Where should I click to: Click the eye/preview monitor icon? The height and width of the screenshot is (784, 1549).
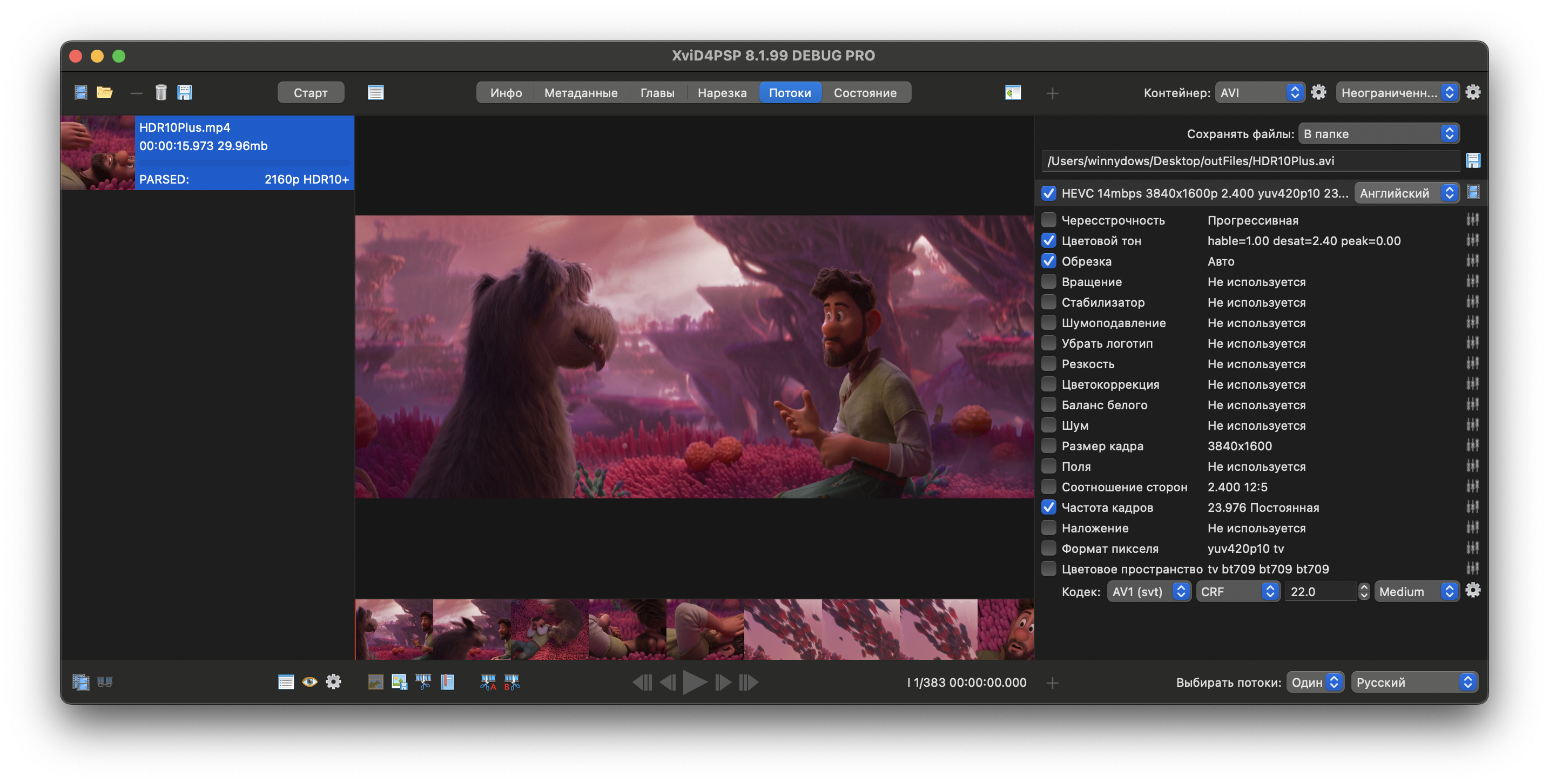[310, 682]
